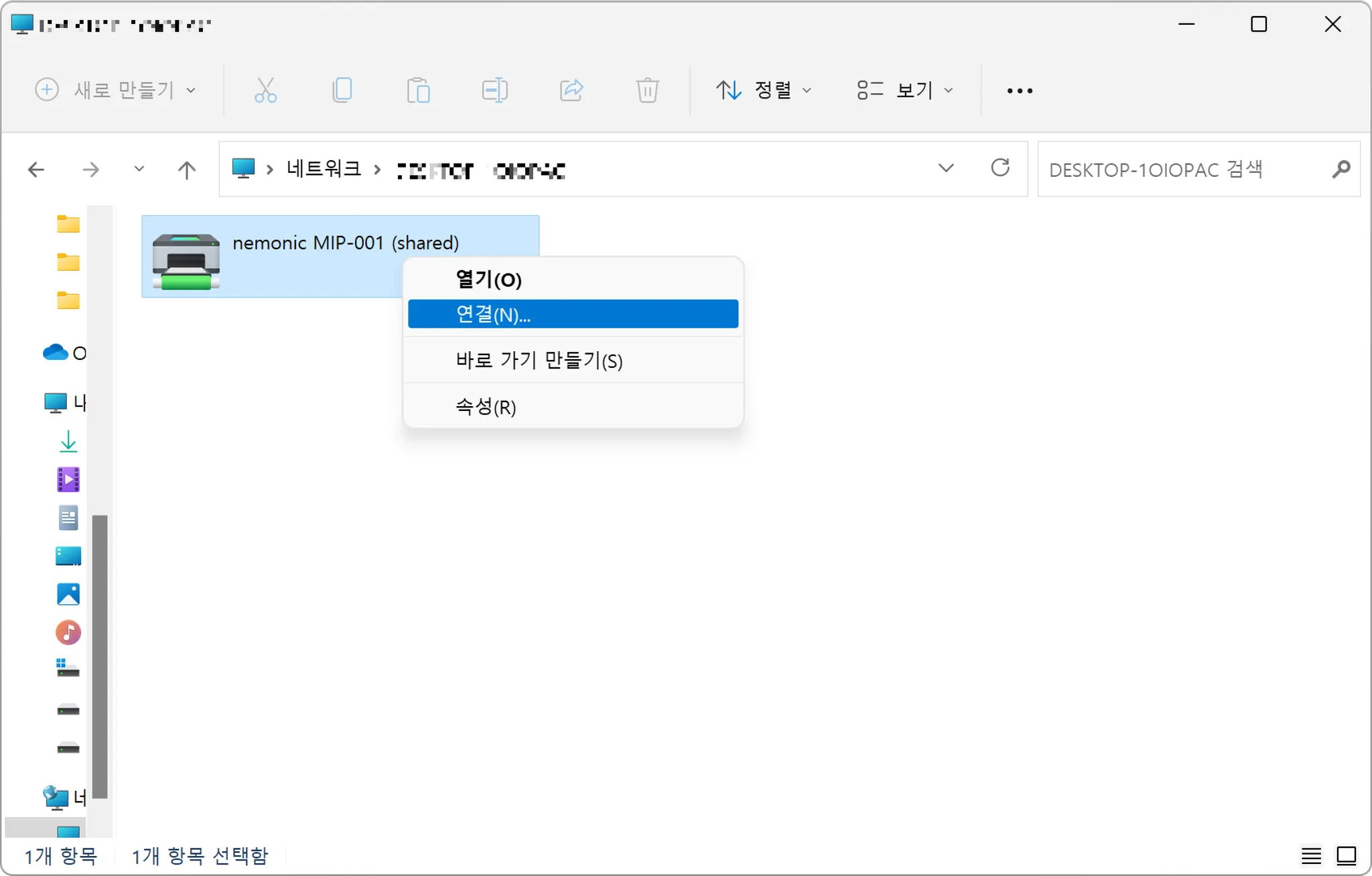Viewport: 1372px width, 876px height.
Task: Open the 정렬 sort dropdown
Action: point(764,90)
